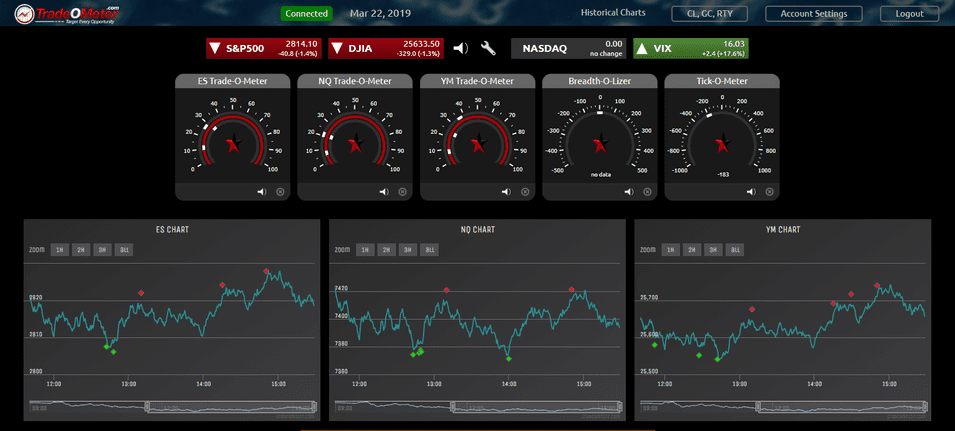The width and height of the screenshot is (955, 431).
Task: Close the YM Trade-O-Meter gauge panel
Action: (x=524, y=192)
